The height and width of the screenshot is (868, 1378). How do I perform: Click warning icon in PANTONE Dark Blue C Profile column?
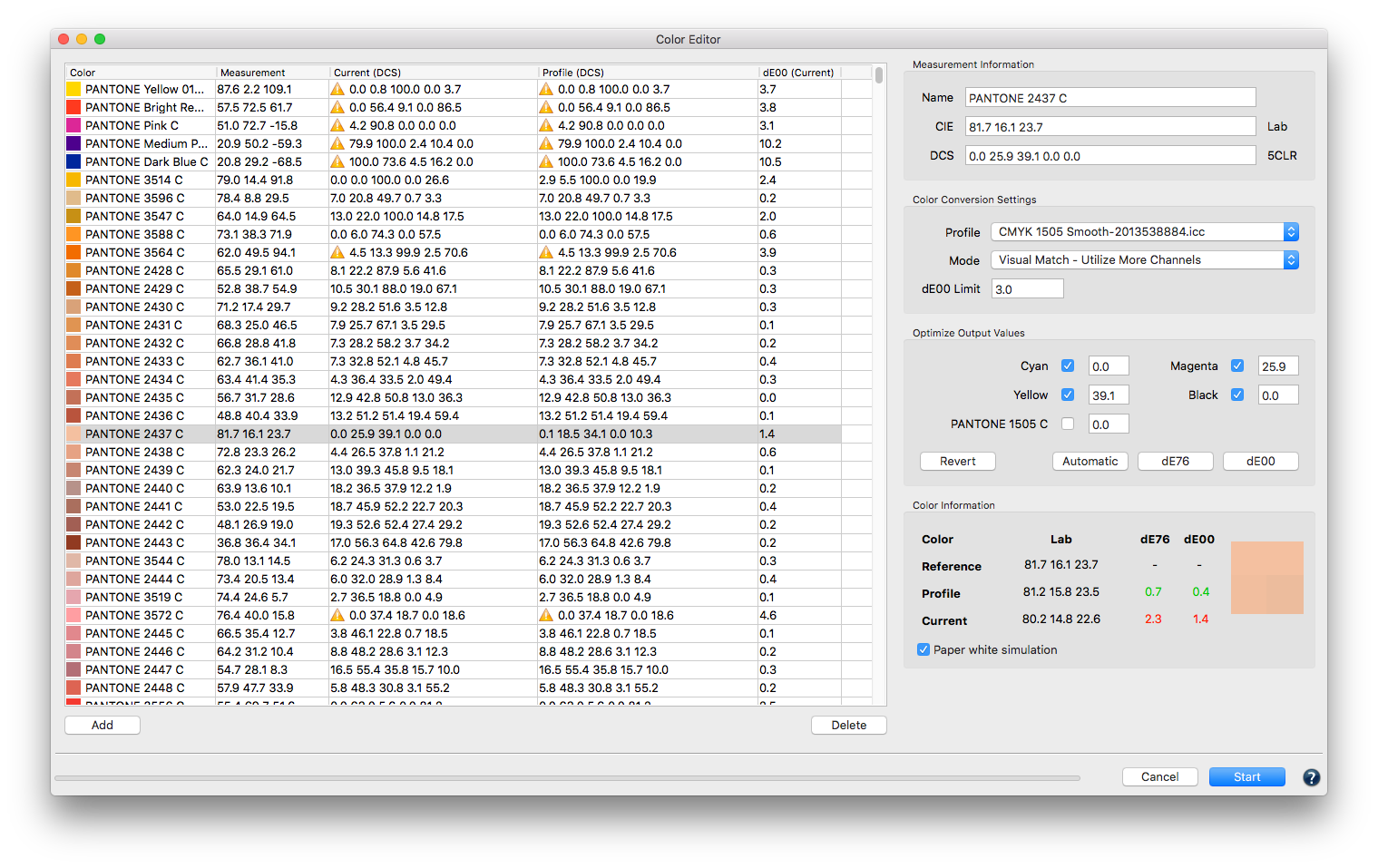click(x=546, y=161)
